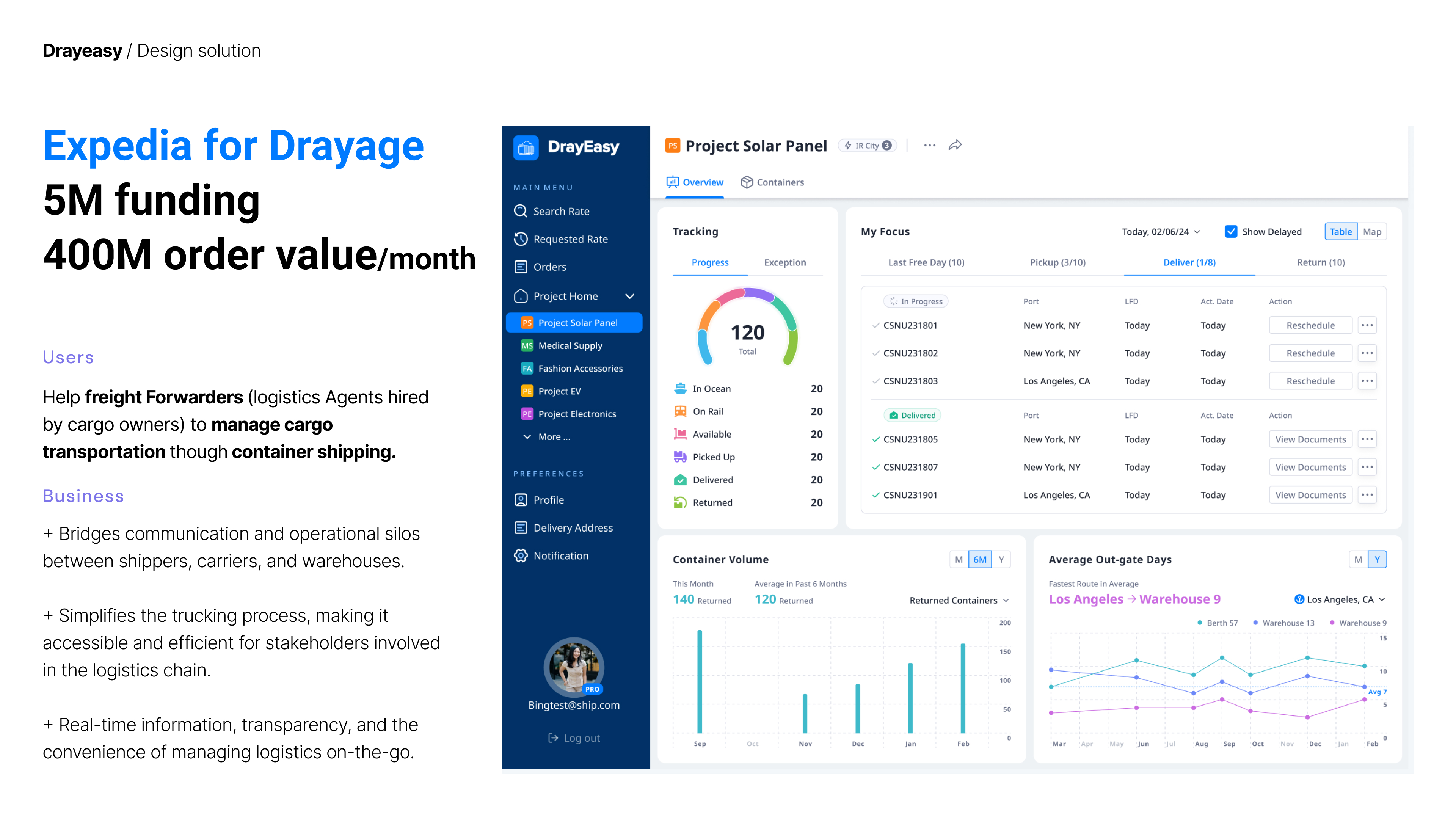The height and width of the screenshot is (819, 1456).
Task: Click the user profile avatar photo
Action: coord(574,667)
